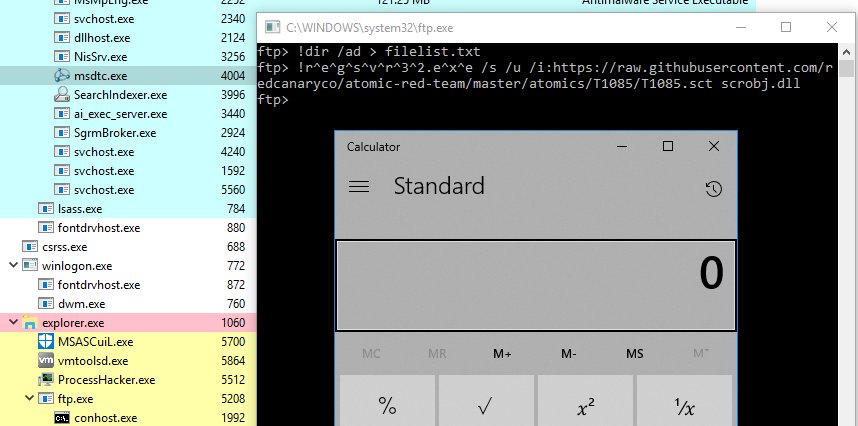This screenshot has height=426, width=858.
Task: Collapse the winlogon.exe process tree
Action: pos(14,266)
